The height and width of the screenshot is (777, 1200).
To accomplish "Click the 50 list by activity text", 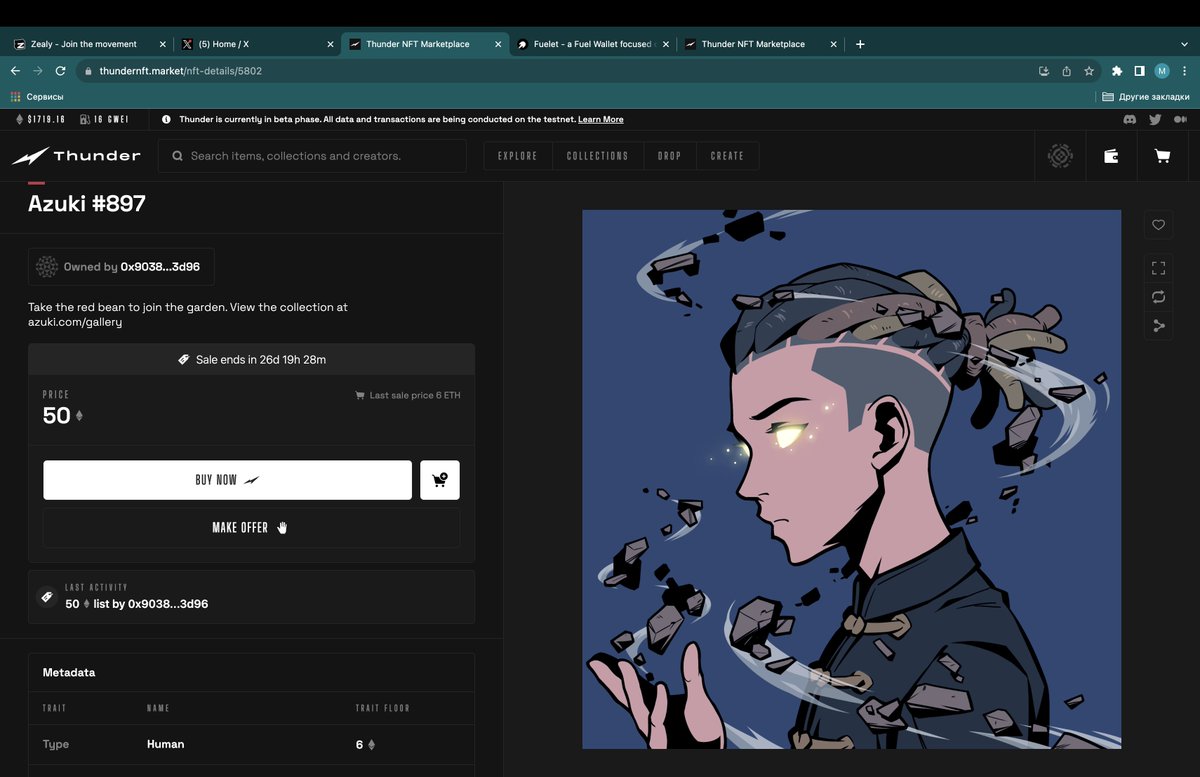I will coord(137,604).
